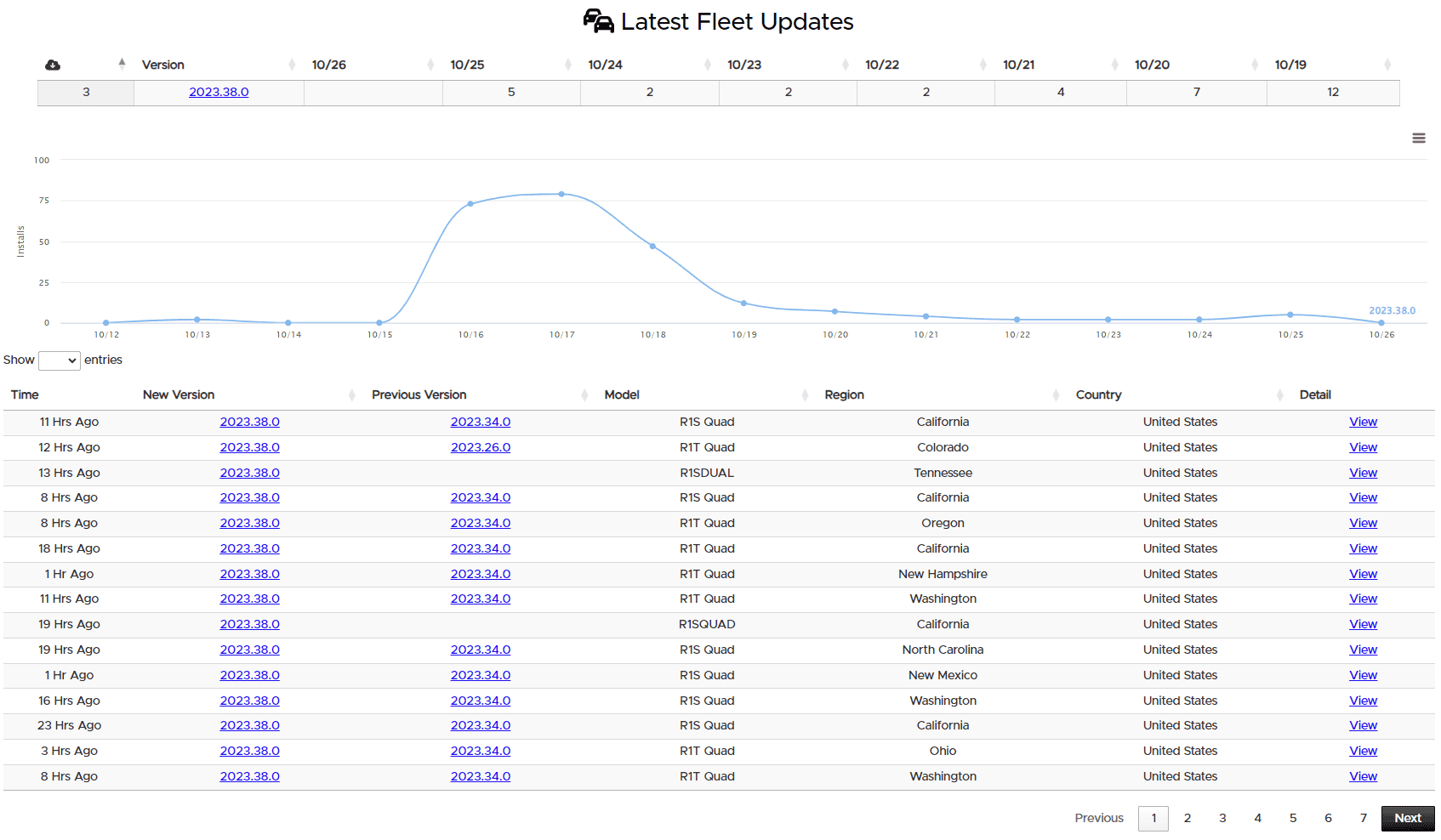This screenshot has width=1441, height=840.
Task: Click the '7' cell under 10/20
Action: coord(1197,92)
